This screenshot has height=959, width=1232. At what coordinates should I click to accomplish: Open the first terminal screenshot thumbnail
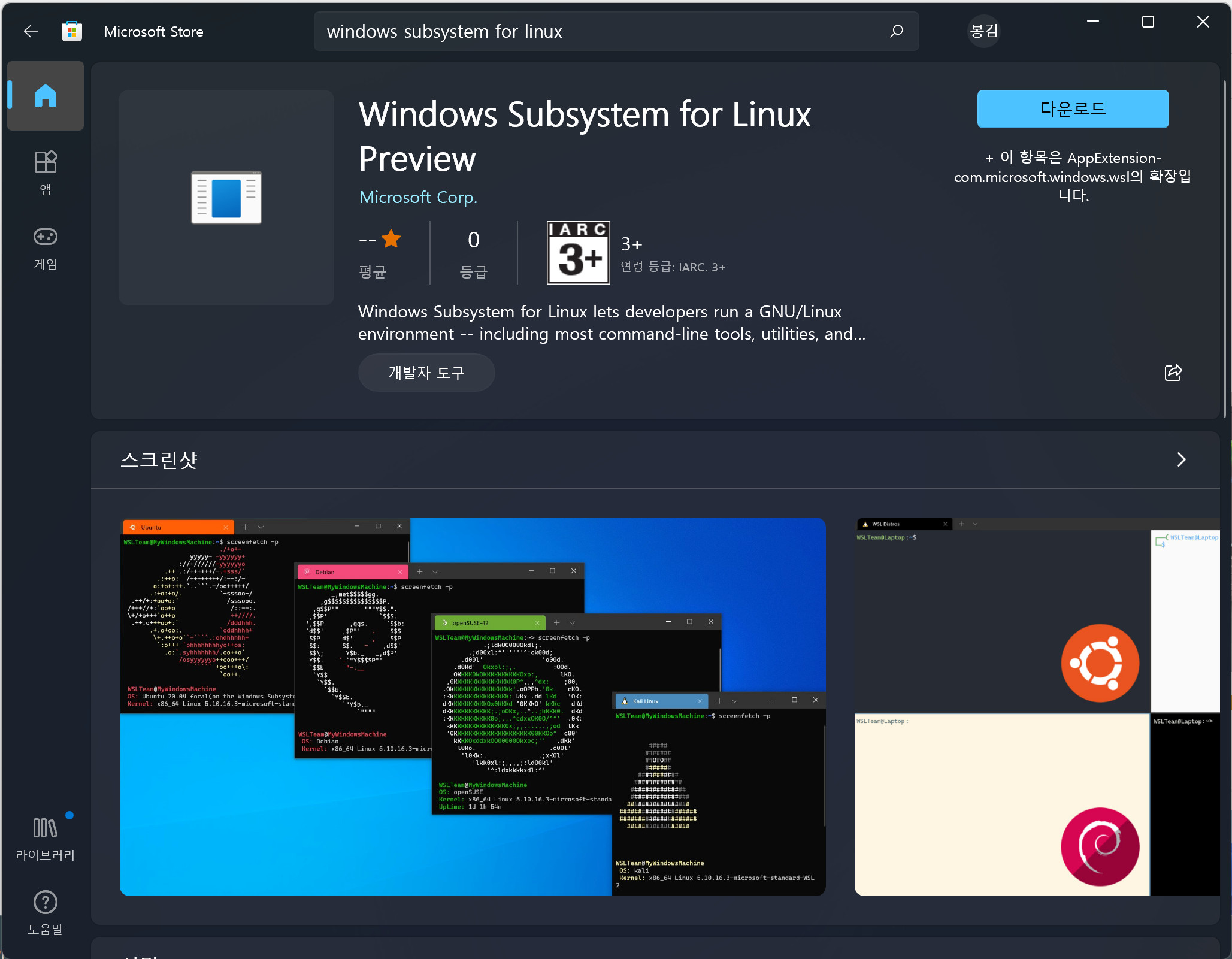[472, 706]
